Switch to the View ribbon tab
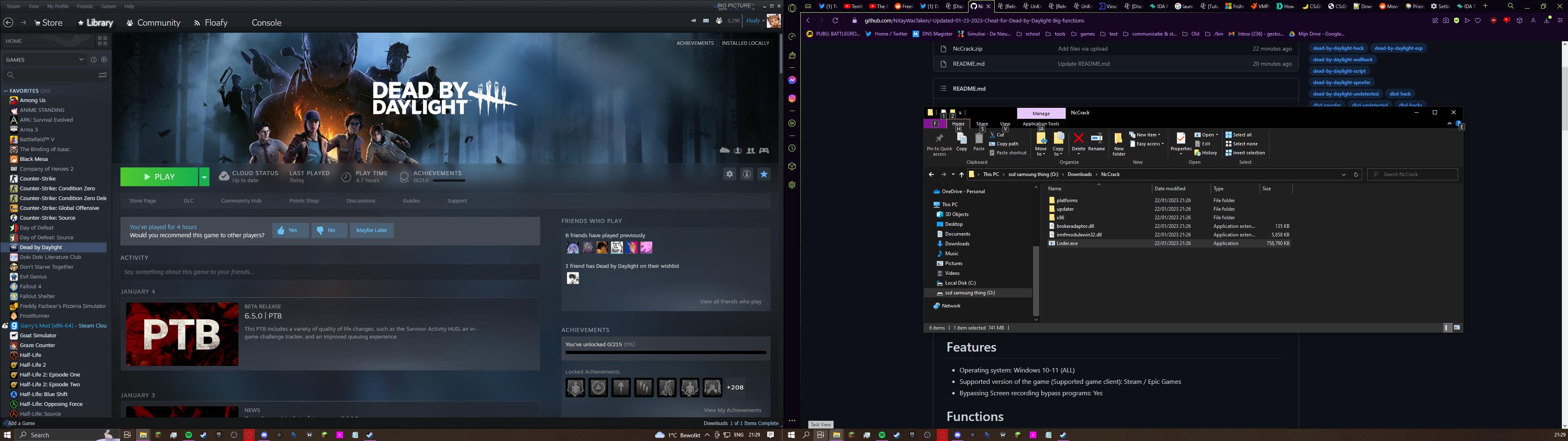 tap(1005, 124)
